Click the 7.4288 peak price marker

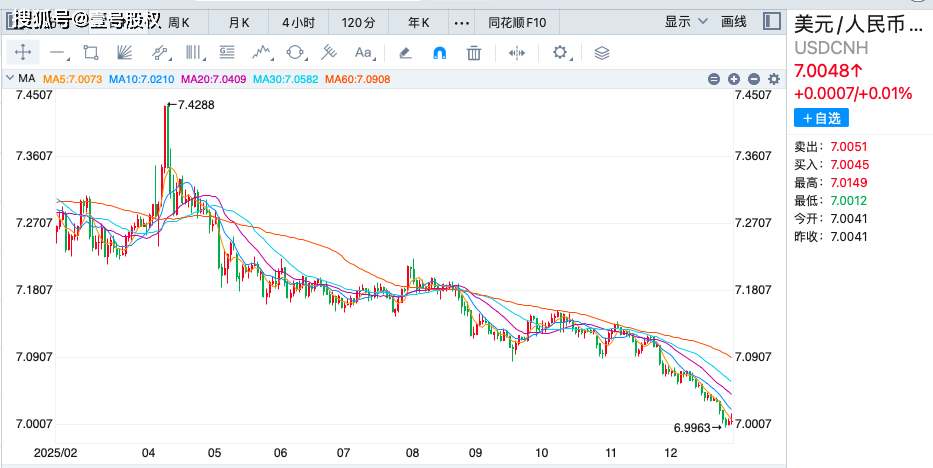196,104
